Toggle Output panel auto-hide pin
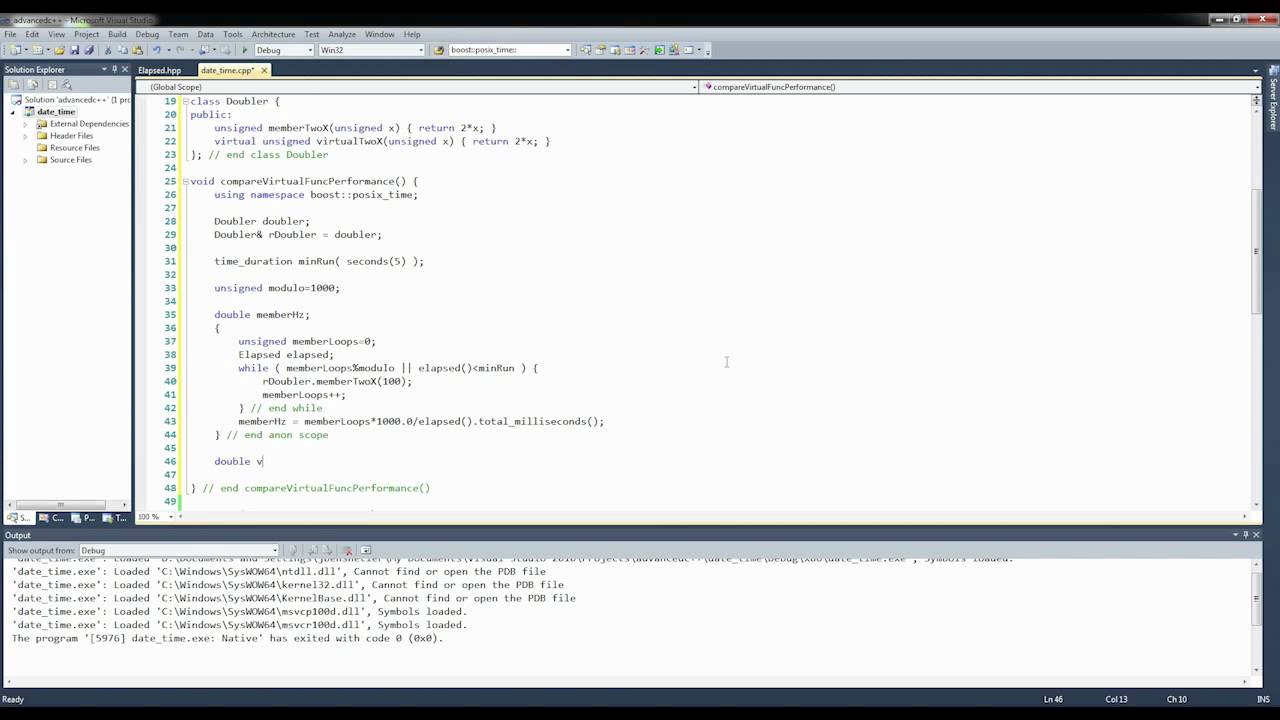1280x720 pixels. (1246, 535)
